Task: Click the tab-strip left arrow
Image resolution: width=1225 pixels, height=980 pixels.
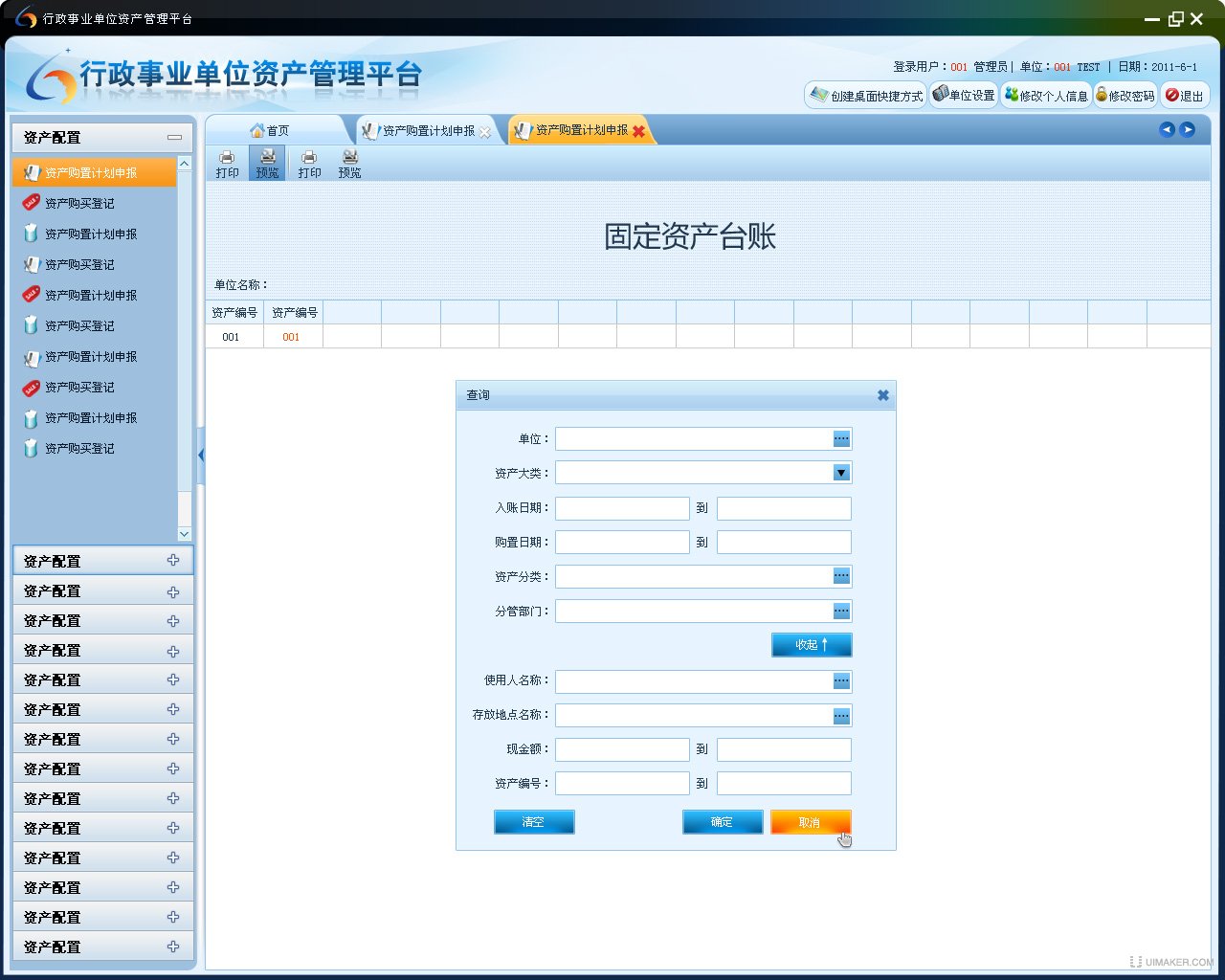Action: point(1167,129)
